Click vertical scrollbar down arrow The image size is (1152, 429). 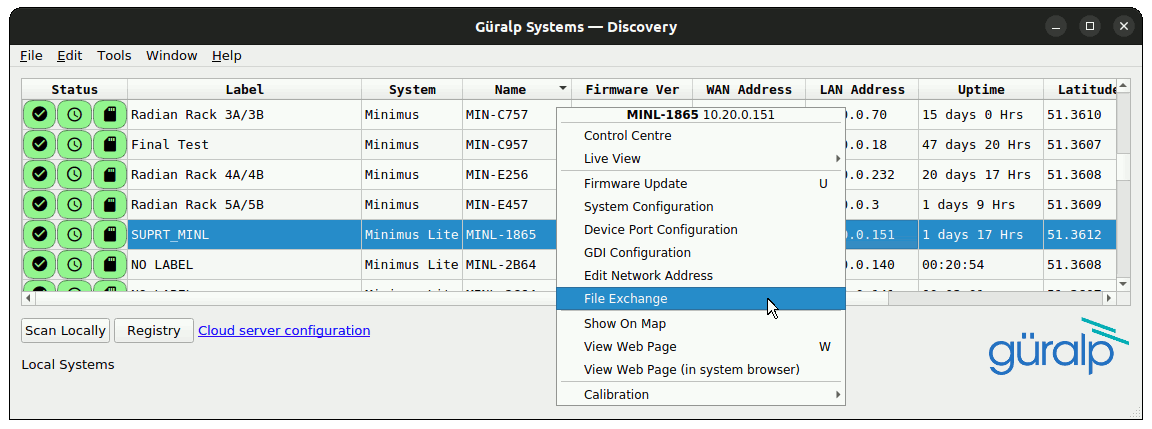point(1123,284)
